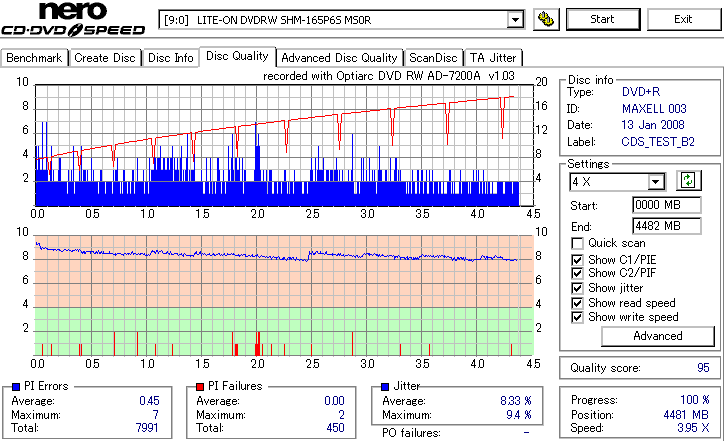The width and height of the screenshot is (724, 441).
Task: Switch to the ScanDisc tab
Action: (x=433, y=58)
